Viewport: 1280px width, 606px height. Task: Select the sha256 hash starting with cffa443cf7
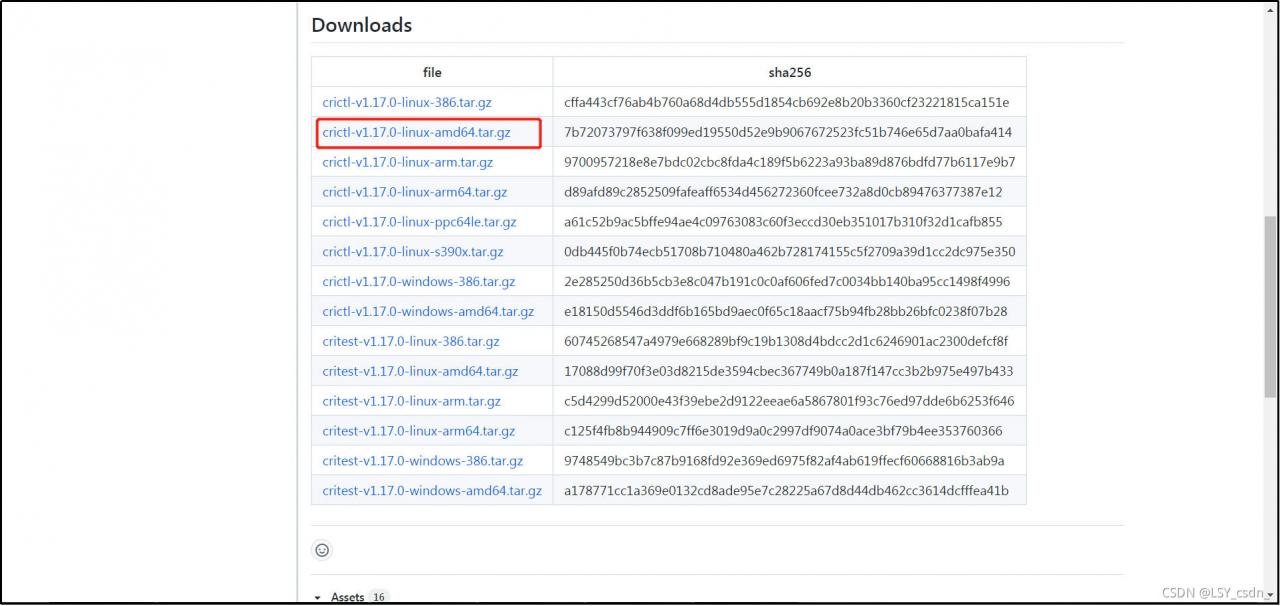tap(787, 102)
